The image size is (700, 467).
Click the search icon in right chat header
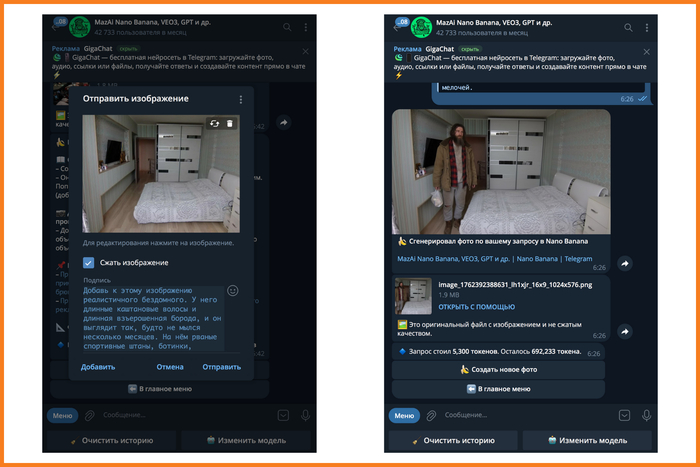pos(632,27)
